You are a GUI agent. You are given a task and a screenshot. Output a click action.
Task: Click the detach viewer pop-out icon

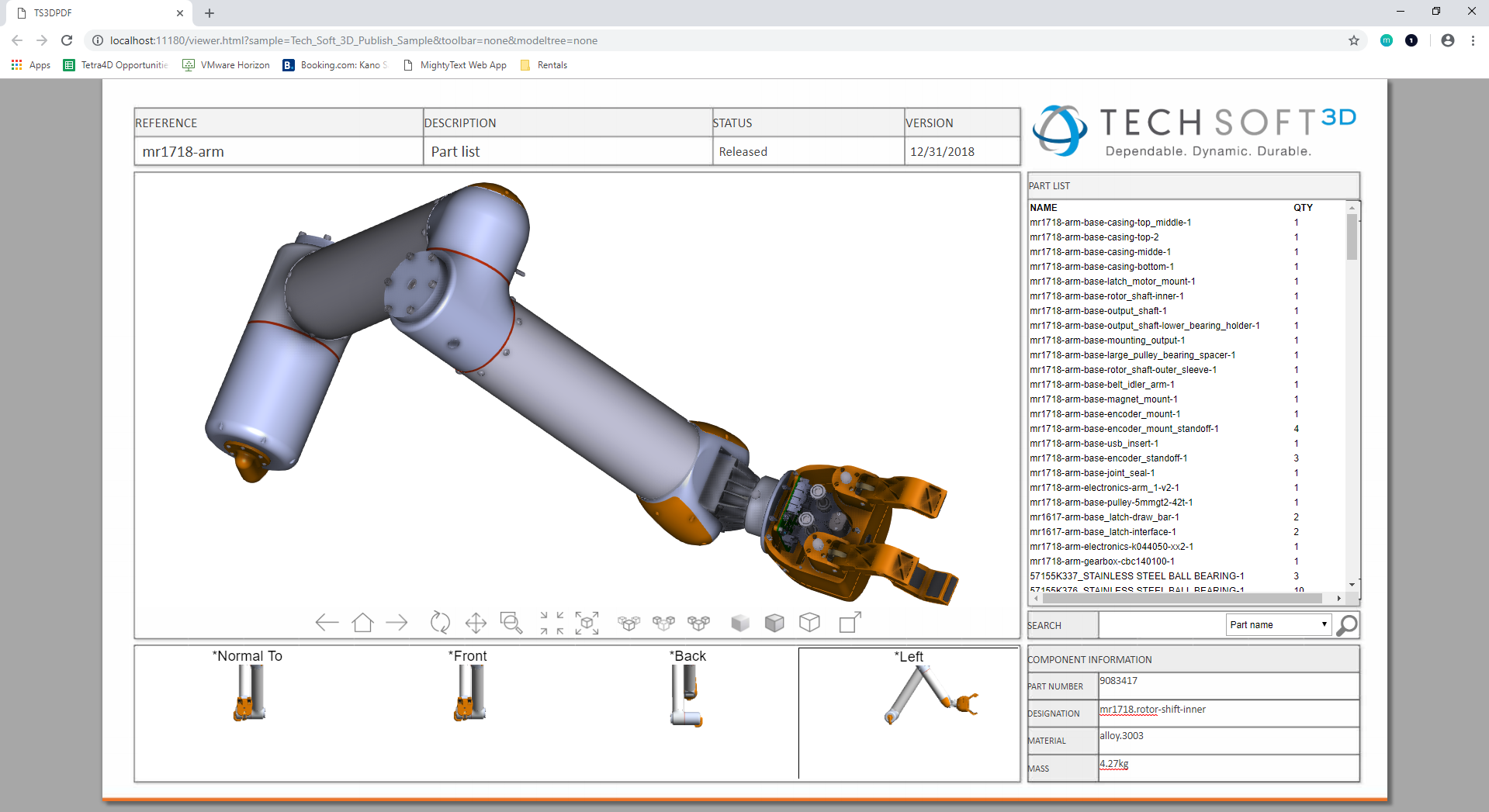point(850,622)
